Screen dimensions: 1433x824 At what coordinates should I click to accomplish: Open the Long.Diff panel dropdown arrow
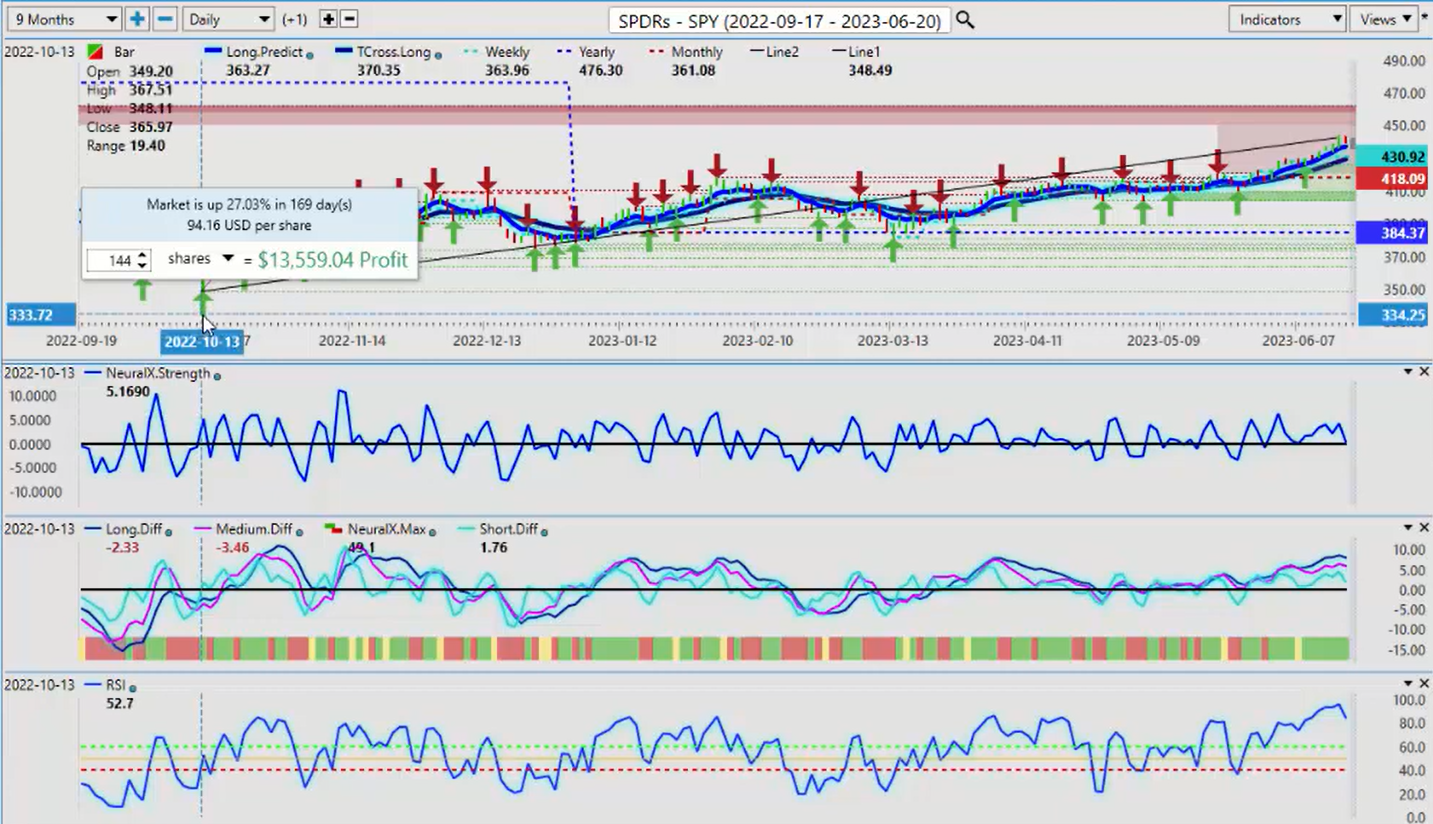point(1406,527)
